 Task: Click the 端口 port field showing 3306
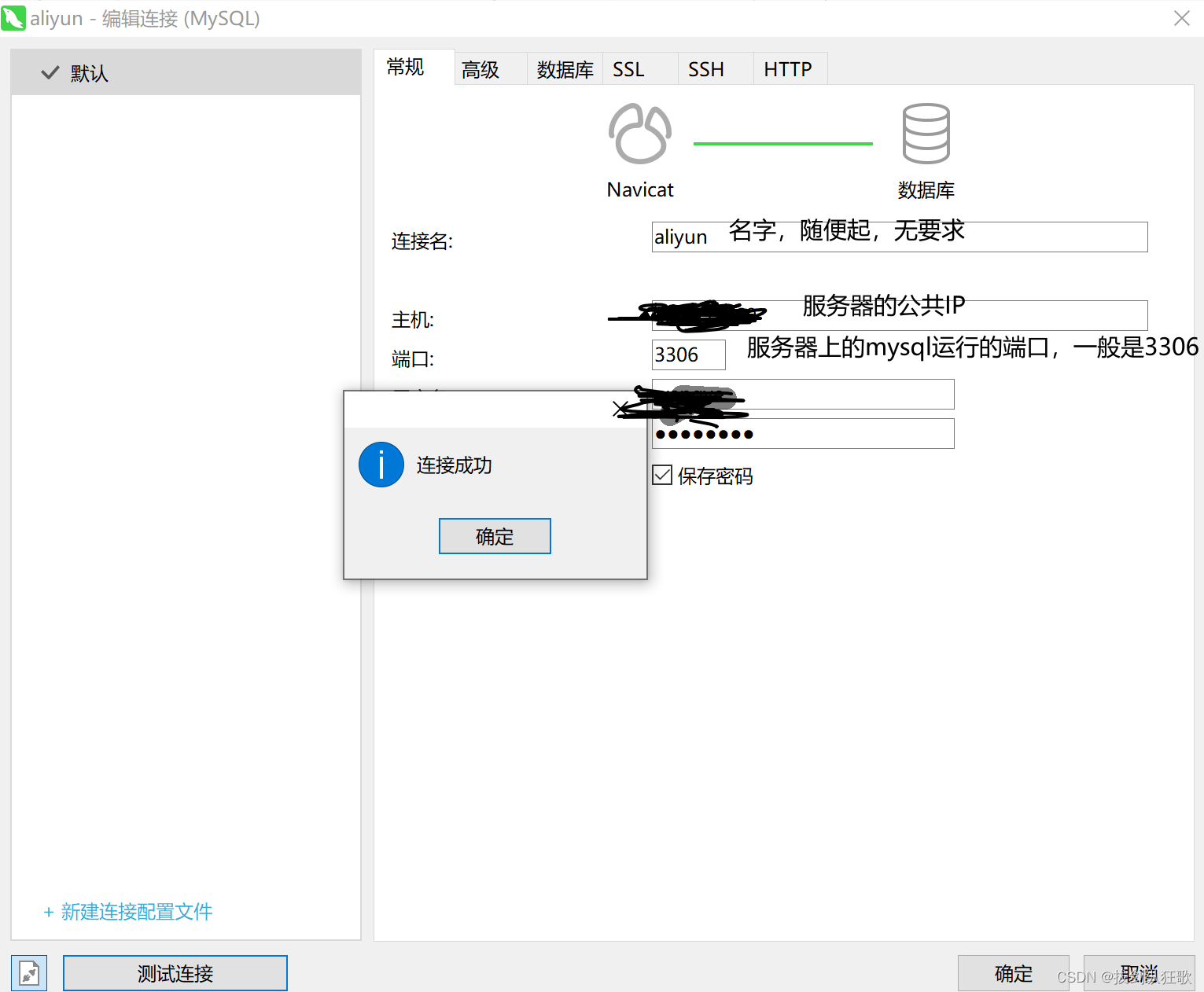(x=689, y=355)
